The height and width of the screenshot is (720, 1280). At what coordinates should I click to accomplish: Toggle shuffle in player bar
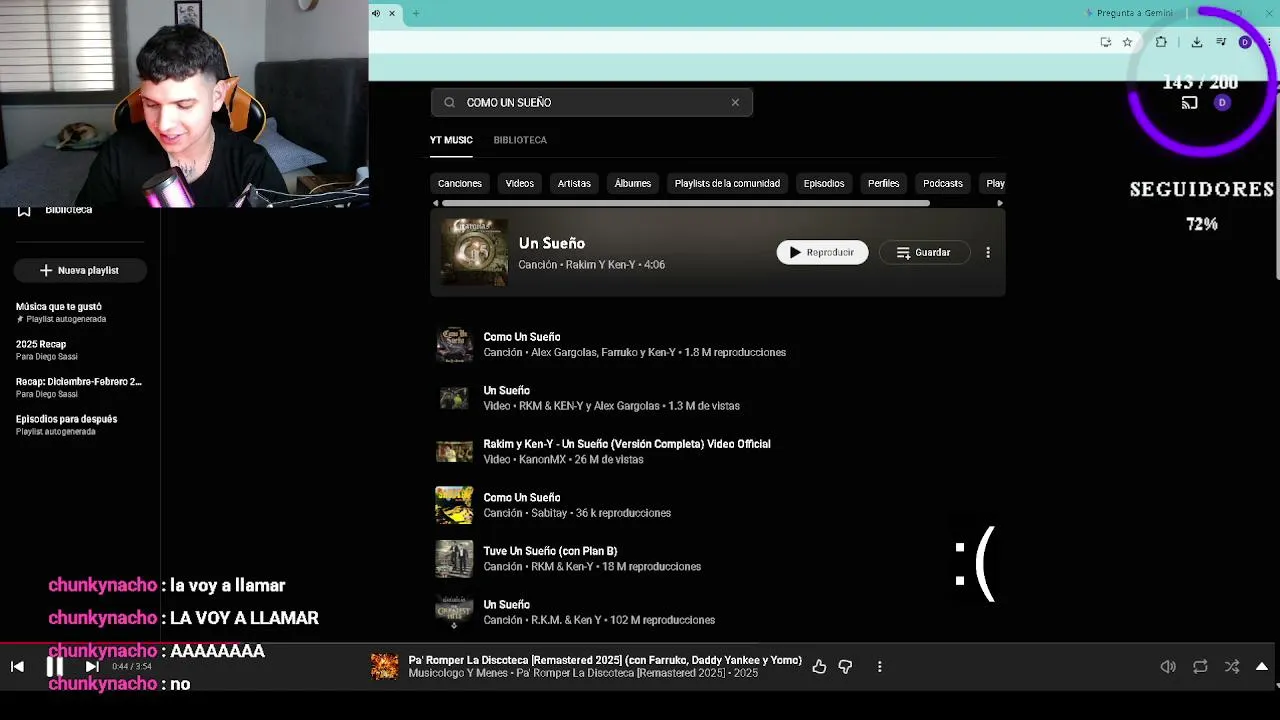coord(1232,666)
